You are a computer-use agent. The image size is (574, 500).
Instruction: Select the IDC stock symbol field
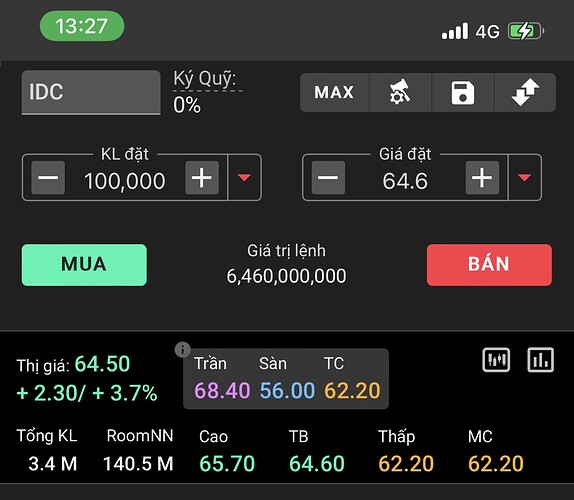[x=91, y=92]
